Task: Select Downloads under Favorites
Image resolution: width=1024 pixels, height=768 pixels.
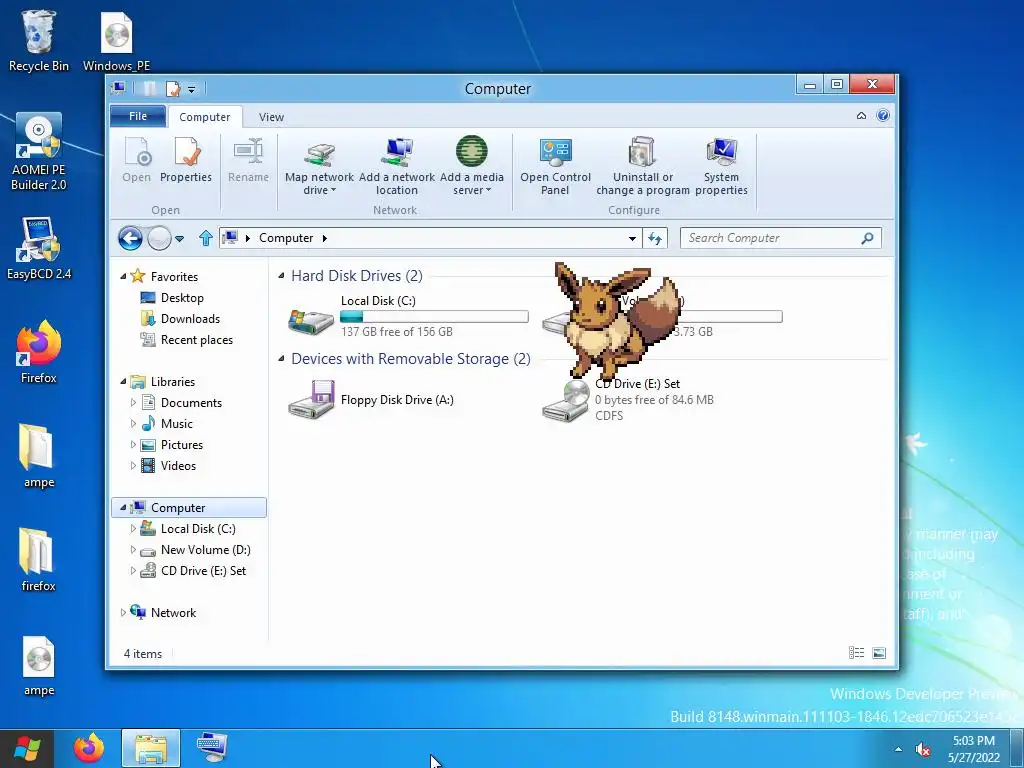Action: tap(190, 319)
